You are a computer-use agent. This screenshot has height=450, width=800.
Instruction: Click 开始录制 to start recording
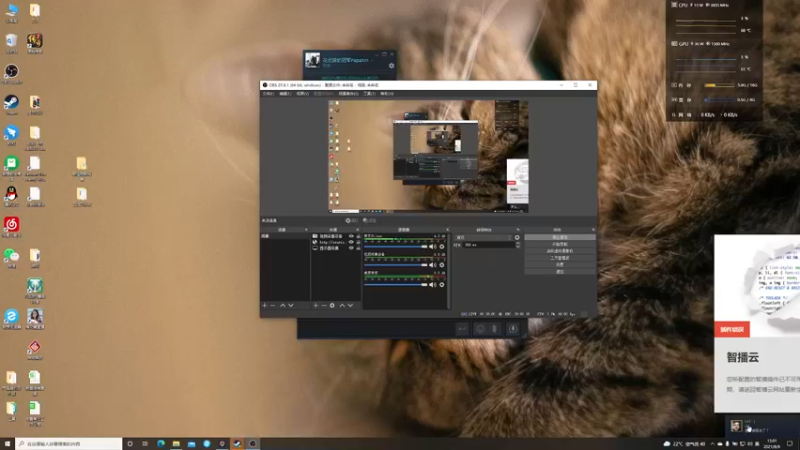pos(560,244)
